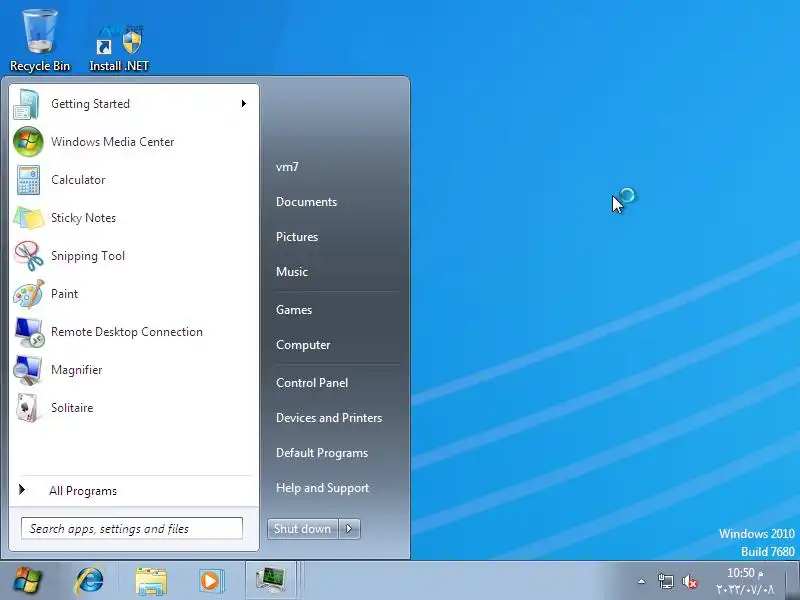Image resolution: width=800 pixels, height=600 pixels.
Task: Open the Paint palette icon
Action: pos(29,294)
